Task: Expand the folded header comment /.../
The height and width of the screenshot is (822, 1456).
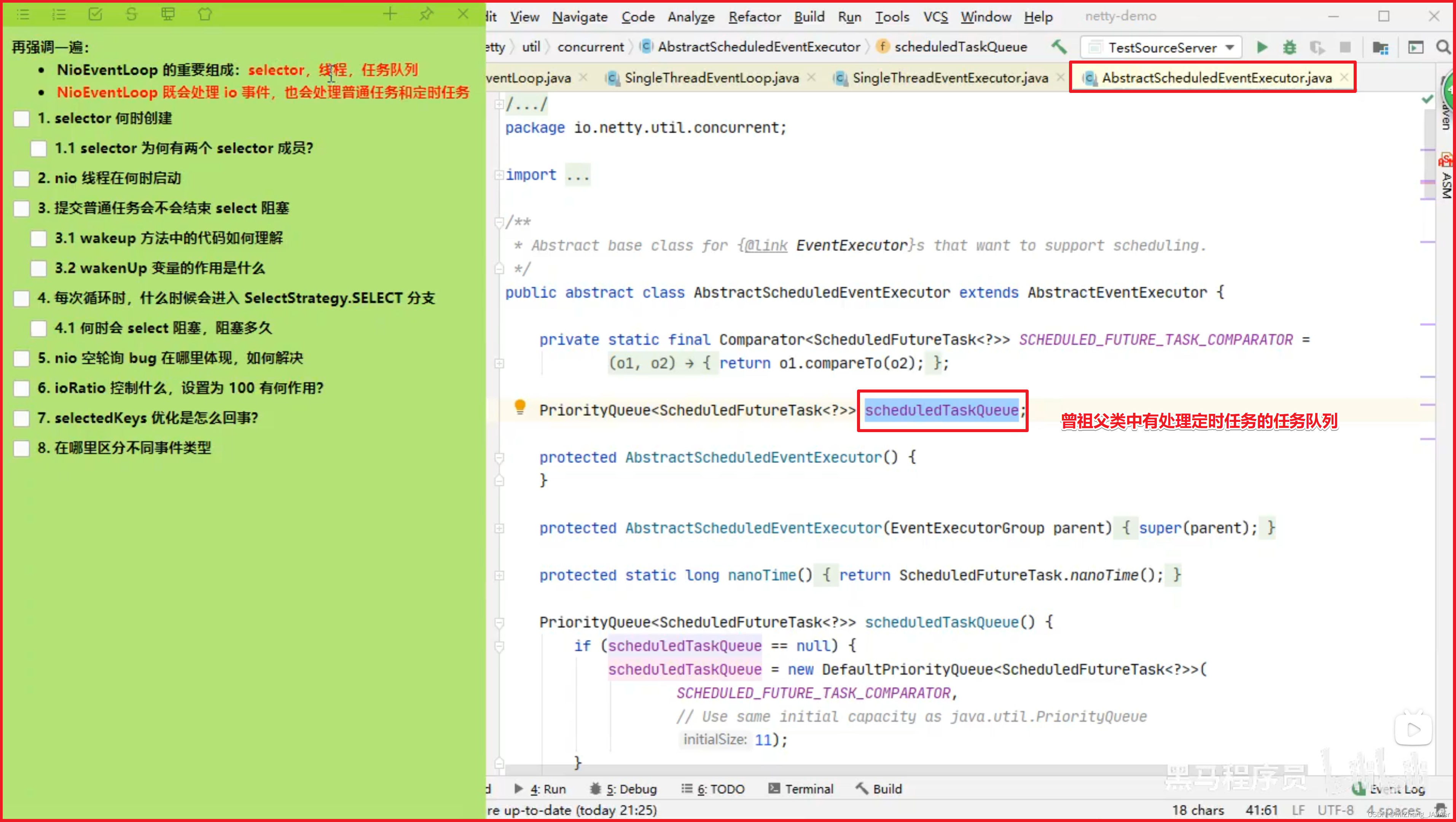Action: coord(499,104)
